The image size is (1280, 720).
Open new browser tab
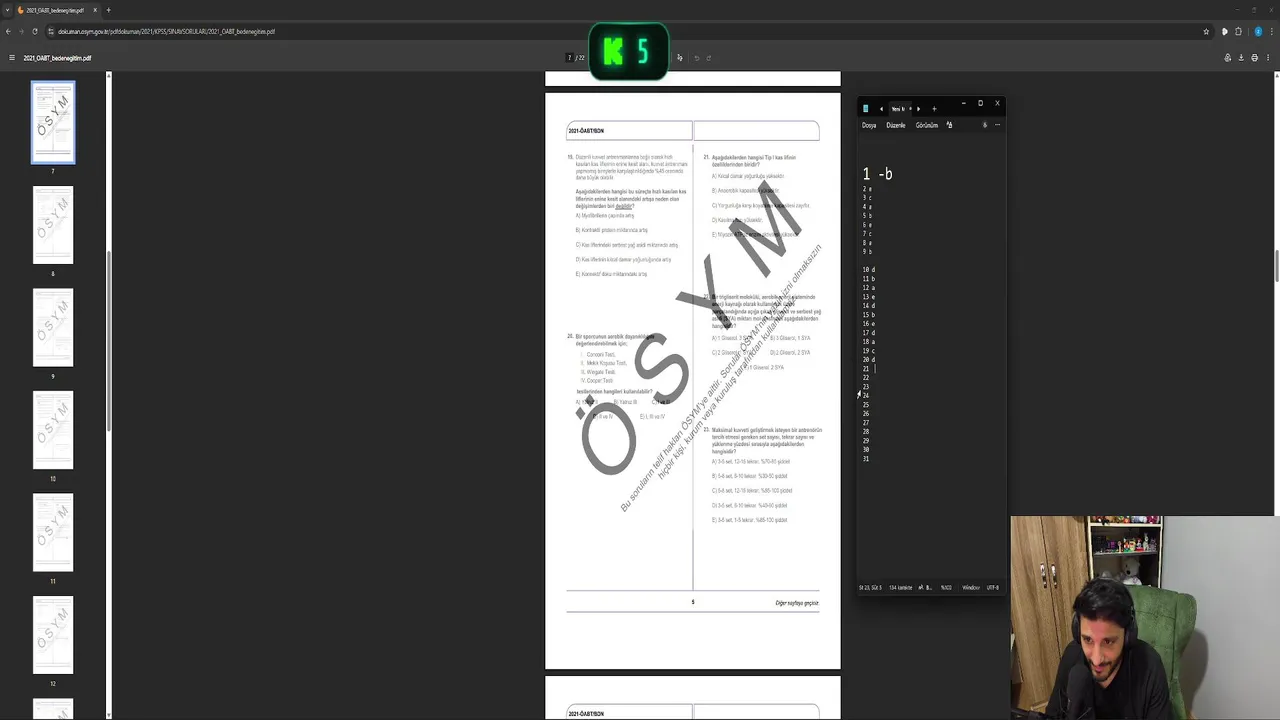pyautogui.click(x=108, y=10)
